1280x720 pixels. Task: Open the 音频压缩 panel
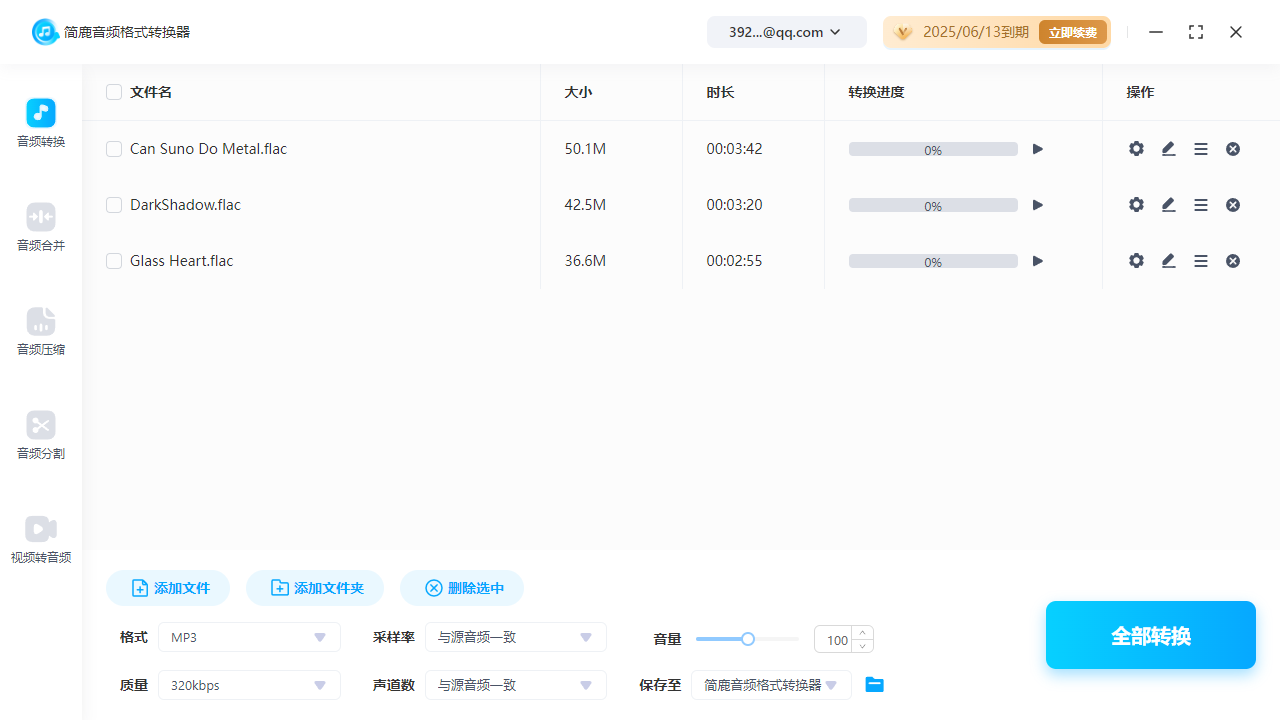point(40,332)
